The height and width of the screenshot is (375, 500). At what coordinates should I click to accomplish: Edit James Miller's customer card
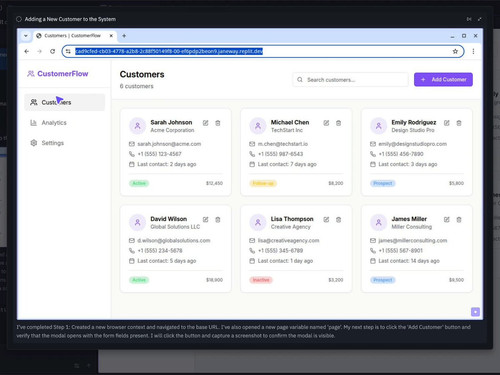(x=447, y=220)
